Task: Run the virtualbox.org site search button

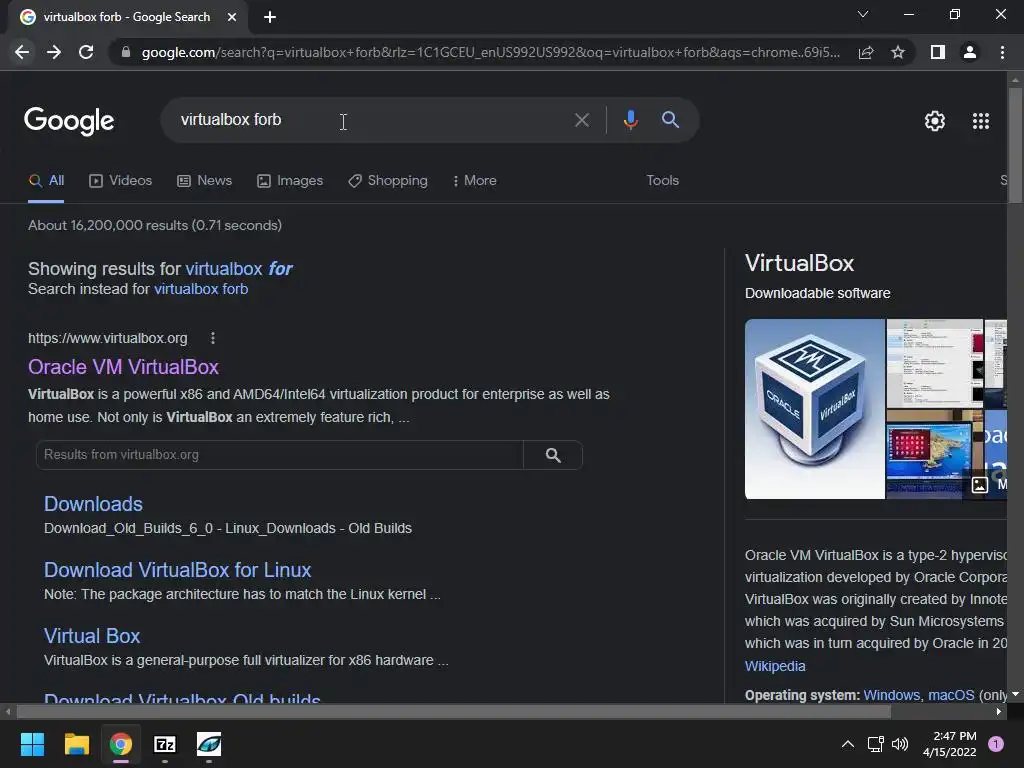Action: pyautogui.click(x=553, y=455)
